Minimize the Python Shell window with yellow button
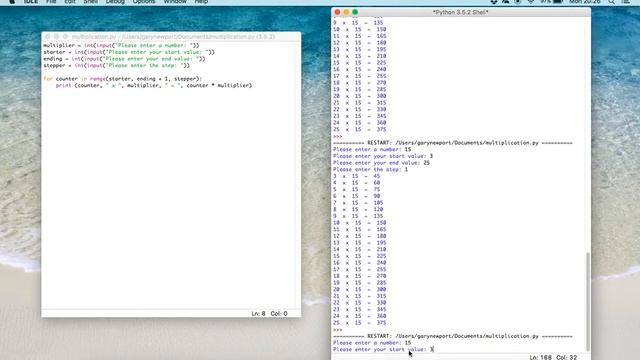The height and width of the screenshot is (360, 640). [346, 12]
